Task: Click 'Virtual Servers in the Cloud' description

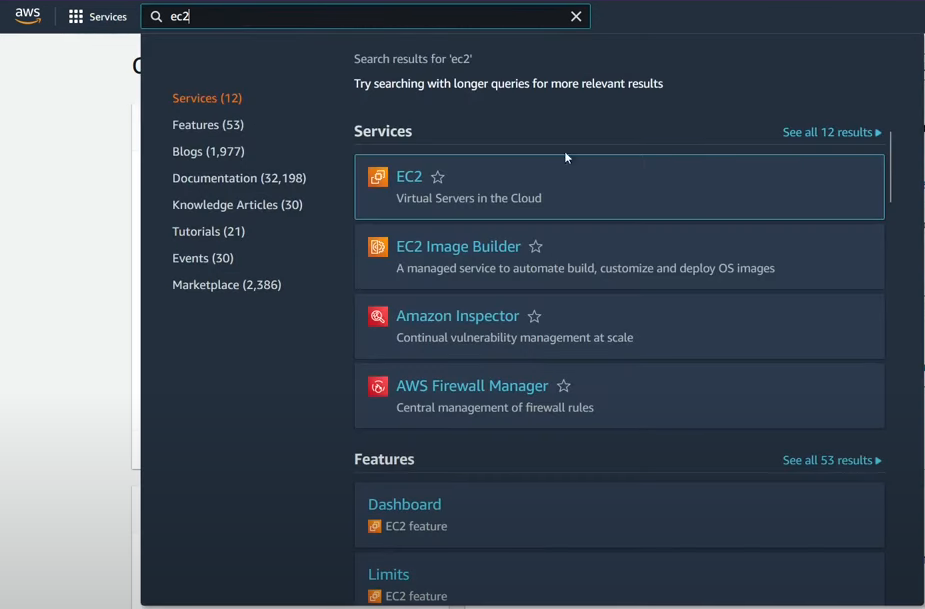Action: pos(468,198)
